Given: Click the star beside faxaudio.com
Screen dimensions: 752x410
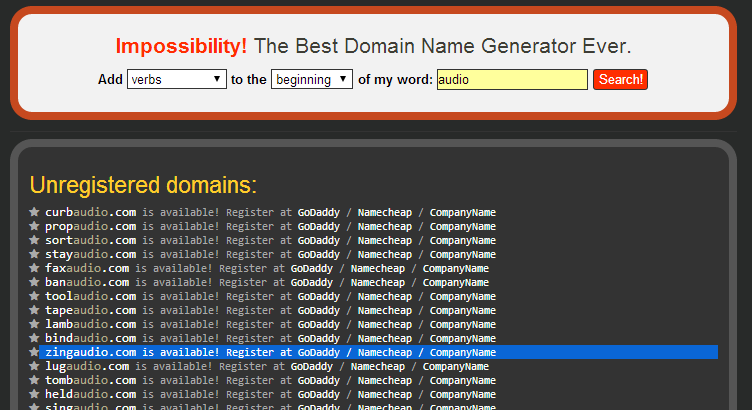Looking at the screenshot, I should coord(34,268).
